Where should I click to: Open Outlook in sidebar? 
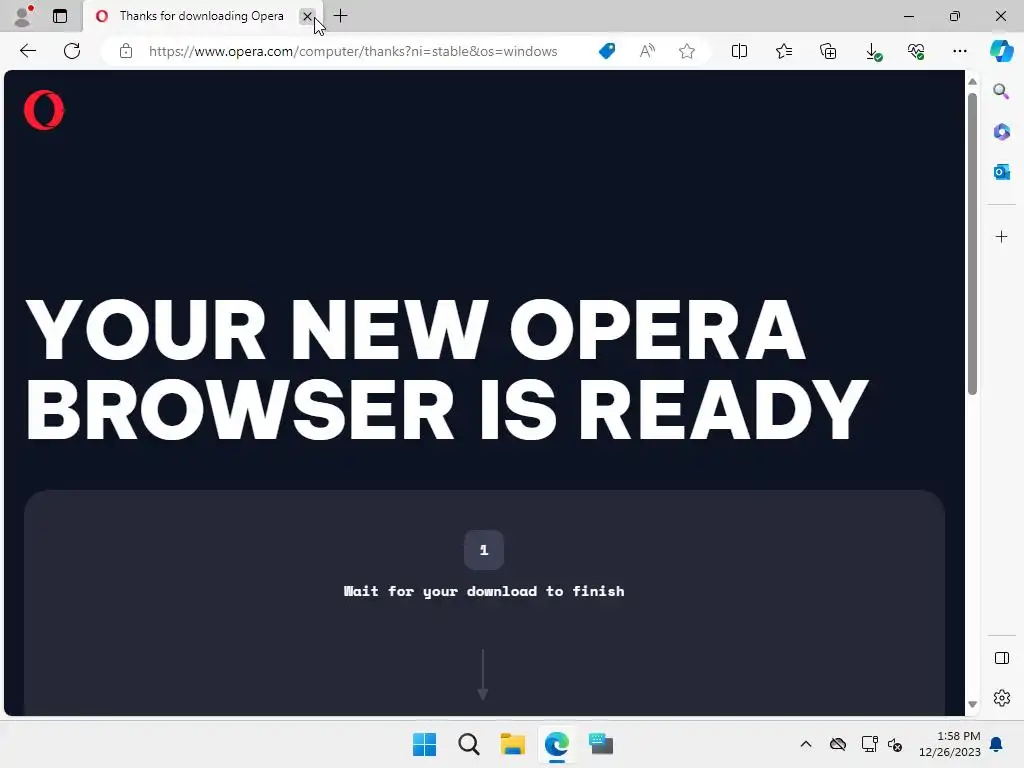click(x=1001, y=172)
